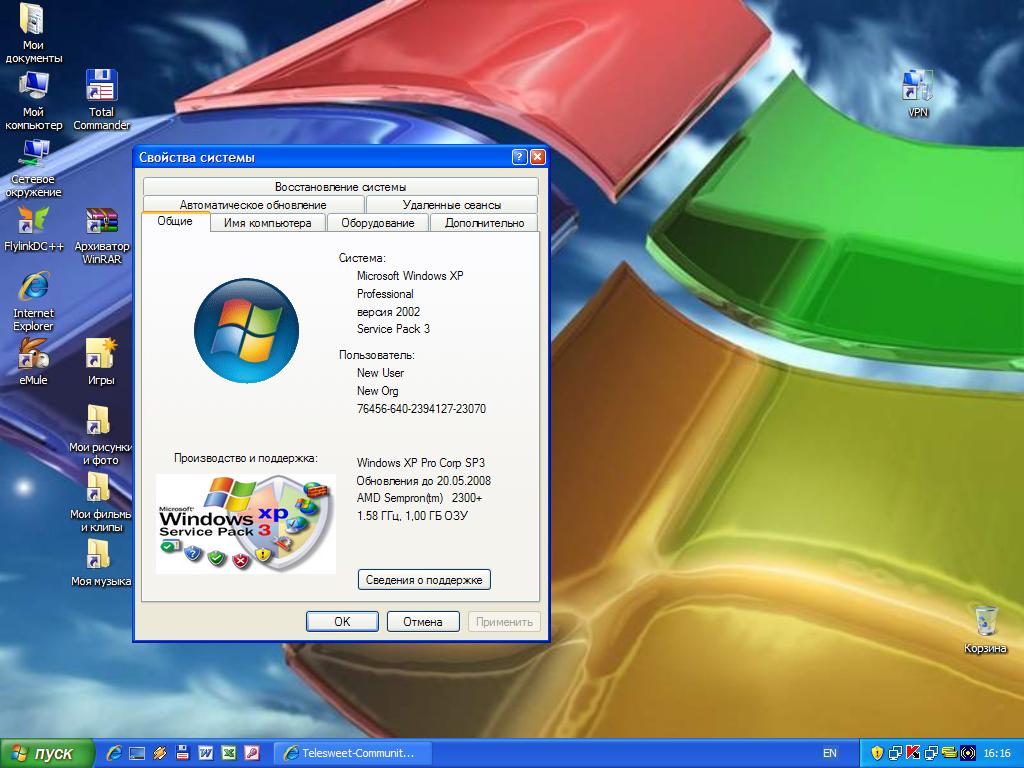Switch to the Оборудование tab
Viewport: 1024px width, 768px height.
point(378,223)
